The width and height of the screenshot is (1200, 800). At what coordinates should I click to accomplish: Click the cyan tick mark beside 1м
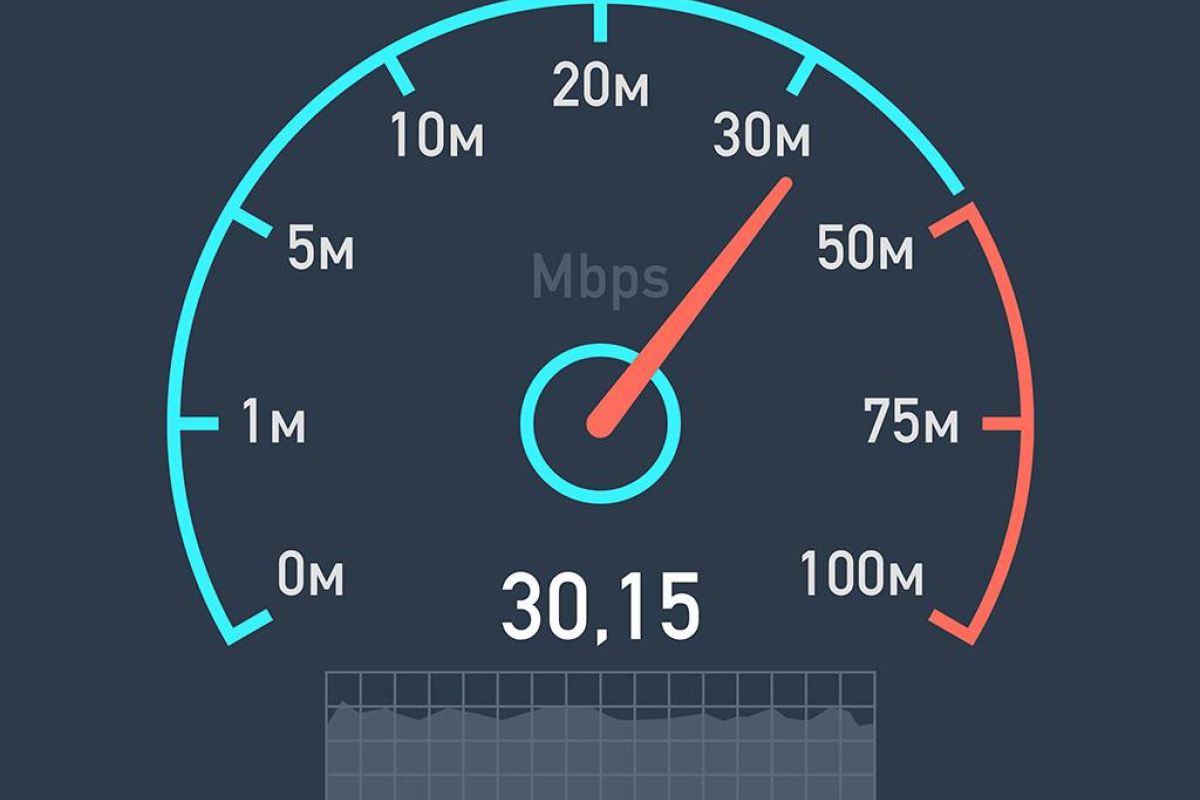click(x=198, y=425)
